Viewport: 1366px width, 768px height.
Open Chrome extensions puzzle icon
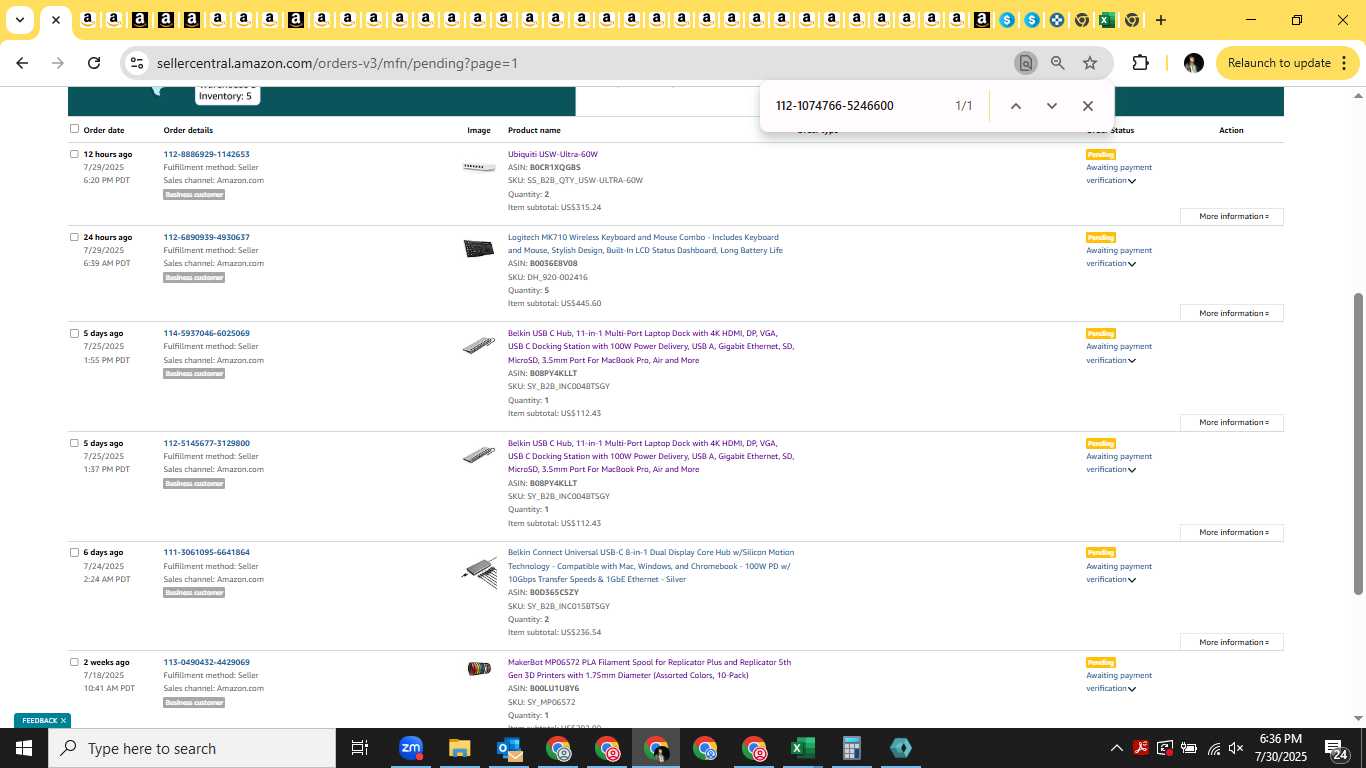click(x=1140, y=63)
